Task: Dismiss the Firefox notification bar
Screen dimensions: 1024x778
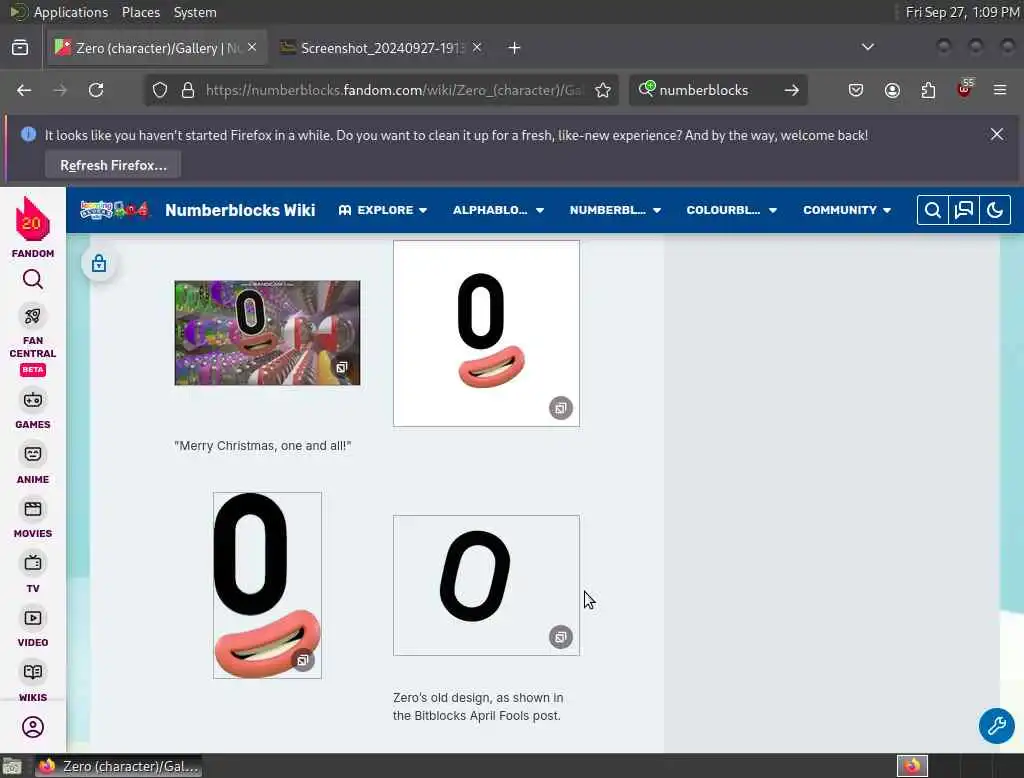Action: pos(997,135)
